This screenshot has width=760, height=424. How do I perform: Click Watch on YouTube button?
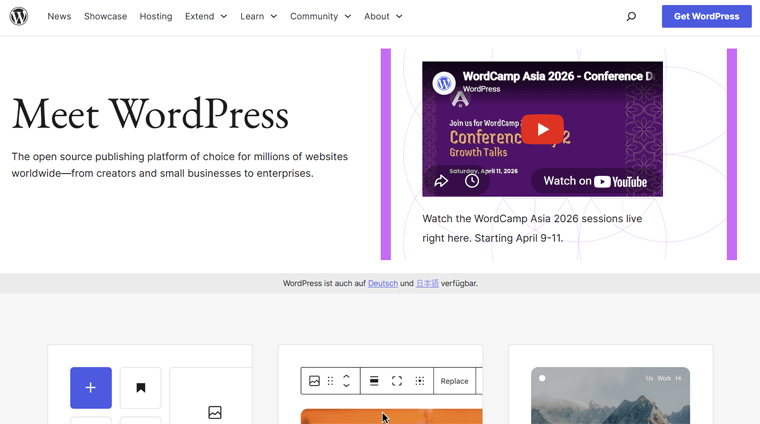596,182
